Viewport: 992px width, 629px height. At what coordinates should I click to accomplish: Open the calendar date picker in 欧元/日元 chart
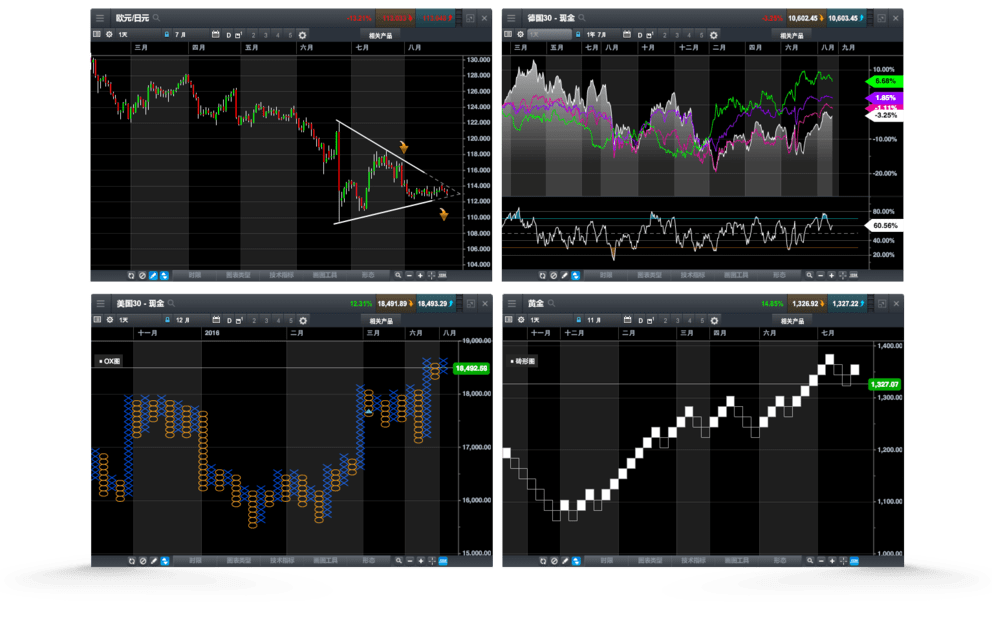click(216, 35)
